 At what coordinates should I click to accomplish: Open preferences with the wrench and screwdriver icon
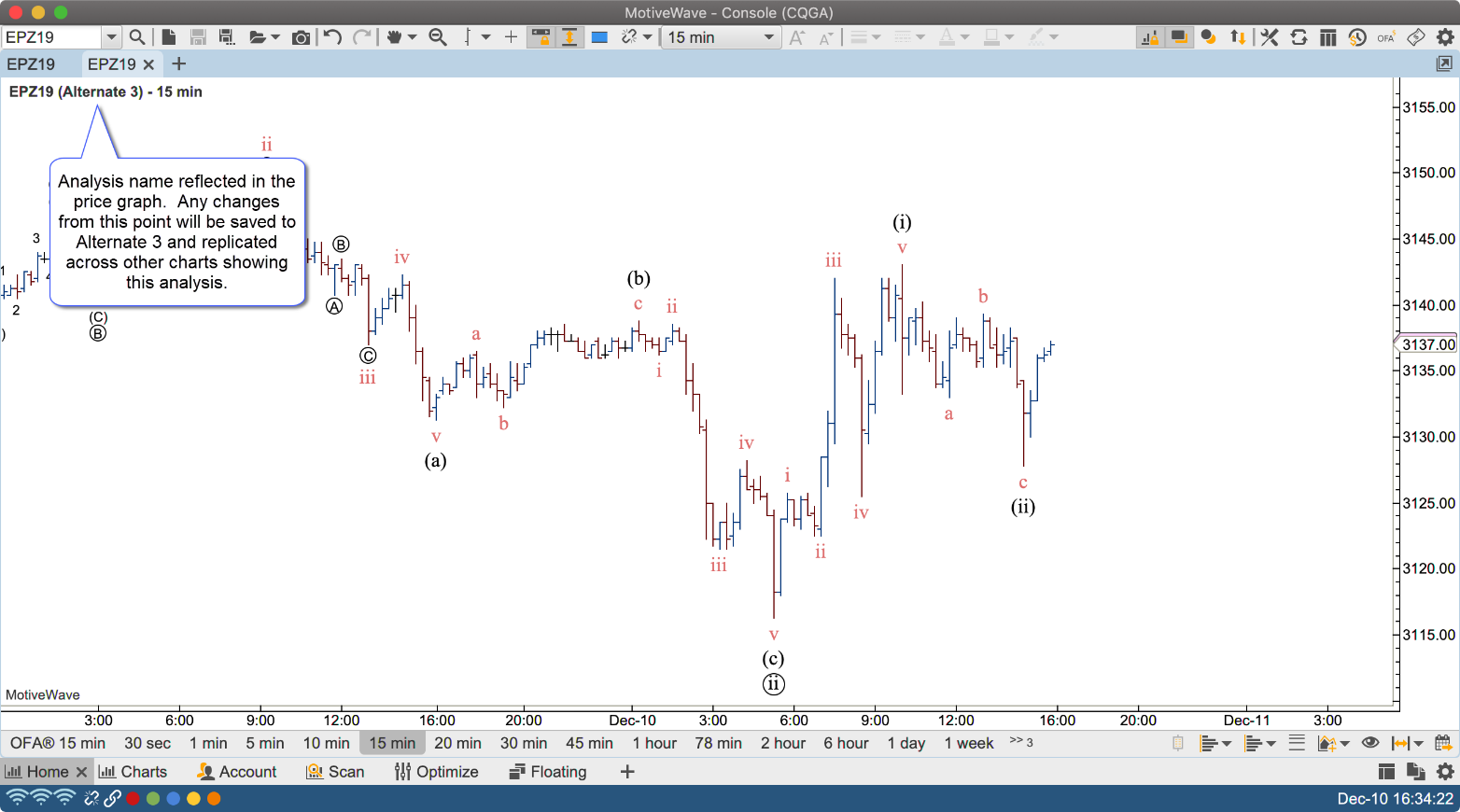click(x=1270, y=37)
